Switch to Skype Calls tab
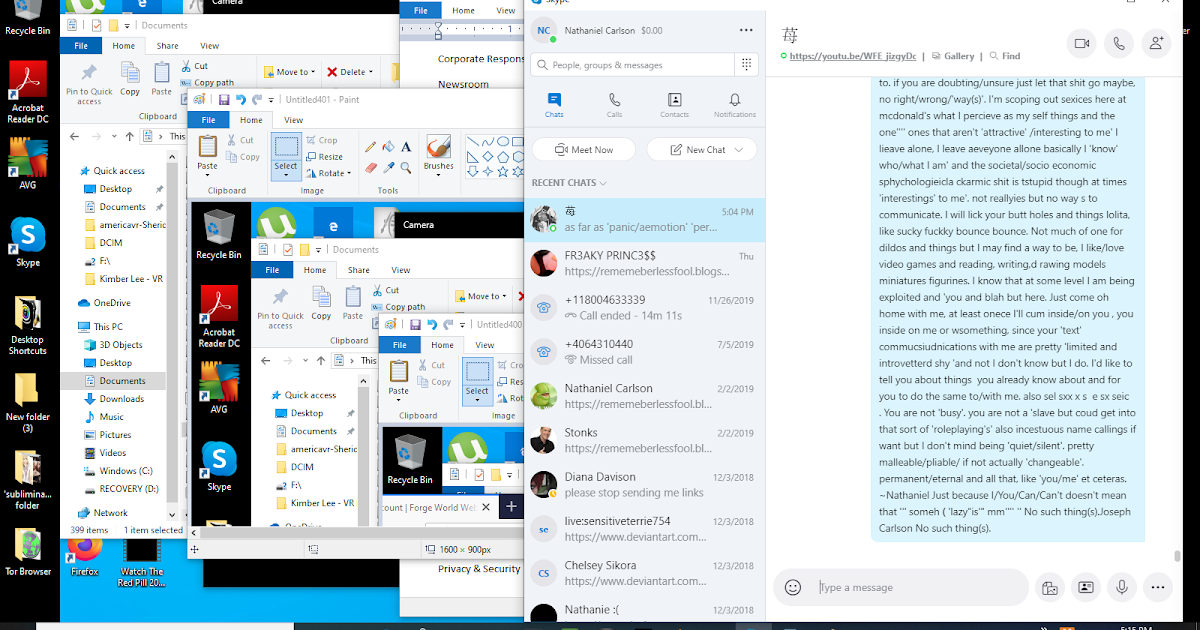Screen dimensions: 1200x630 (x=614, y=105)
